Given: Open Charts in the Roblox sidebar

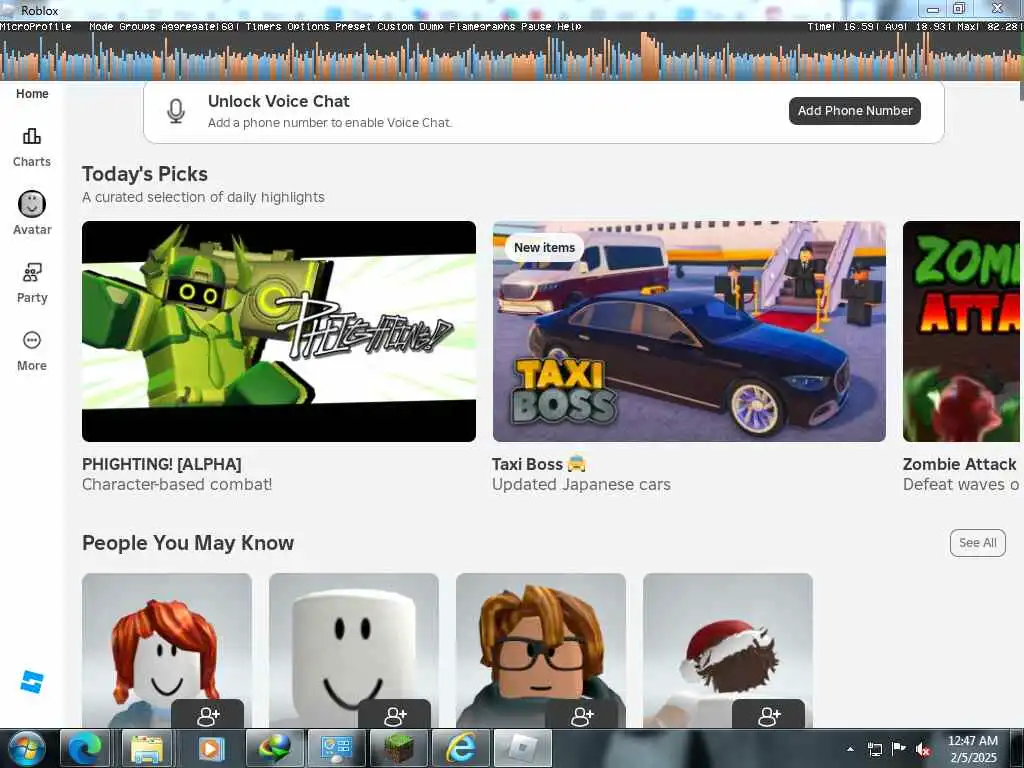Looking at the screenshot, I should click(x=31, y=148).
